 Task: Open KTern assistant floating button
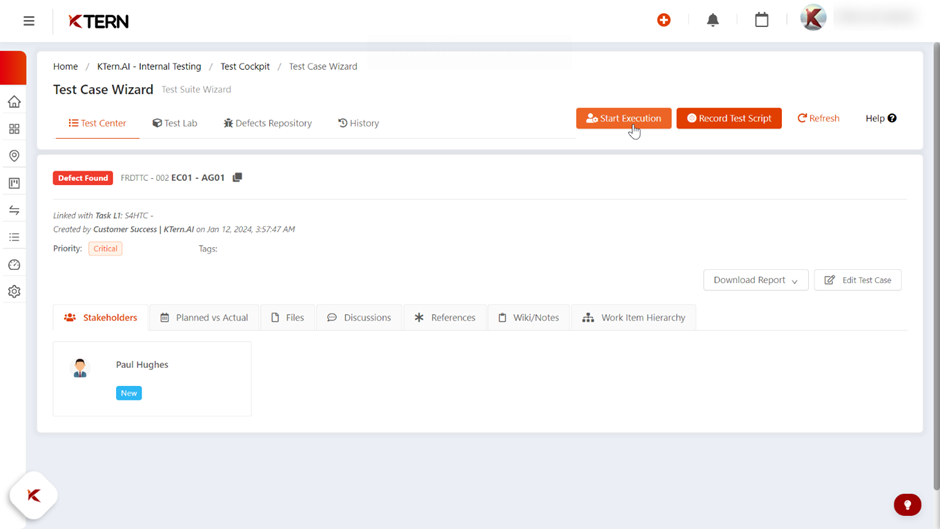(34, 495)
